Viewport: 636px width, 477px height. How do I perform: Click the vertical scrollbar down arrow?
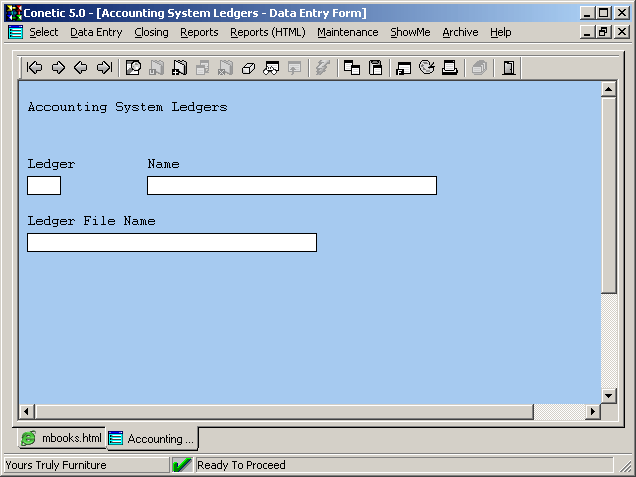click(608, 395)
